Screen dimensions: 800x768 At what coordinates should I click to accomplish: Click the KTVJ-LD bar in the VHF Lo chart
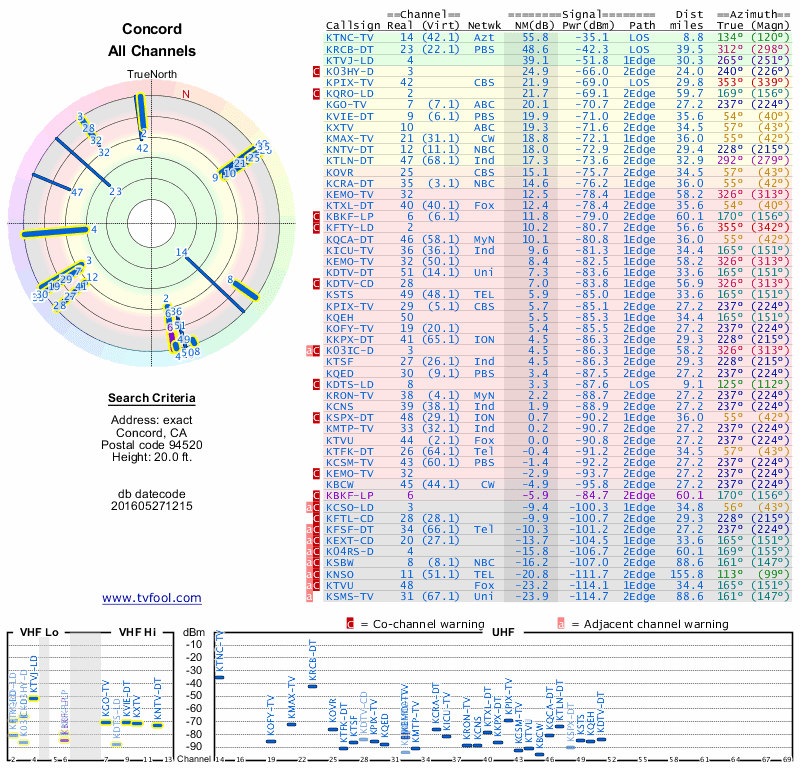(x=34, y=699)
